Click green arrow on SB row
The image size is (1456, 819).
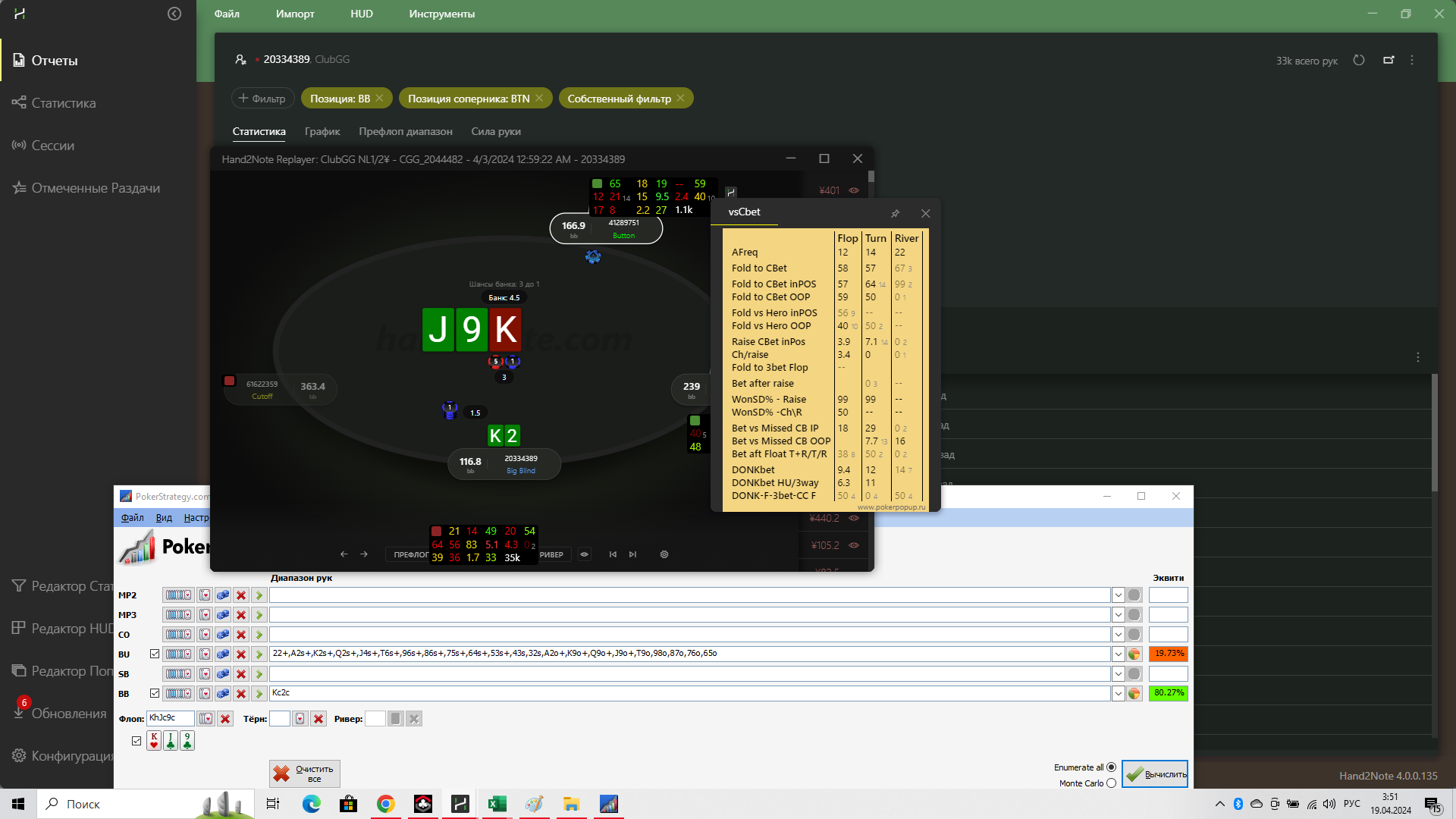tap(259, 674)
